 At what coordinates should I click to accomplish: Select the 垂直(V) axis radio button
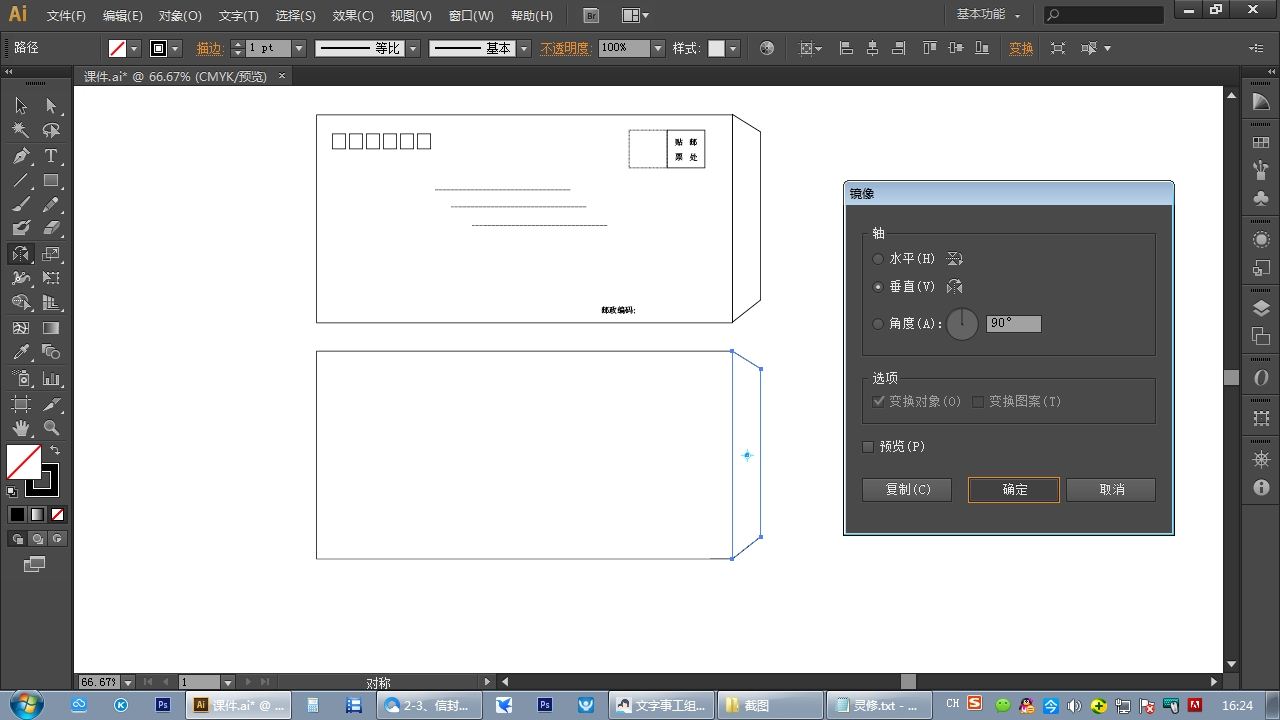(x=878, y=287)
